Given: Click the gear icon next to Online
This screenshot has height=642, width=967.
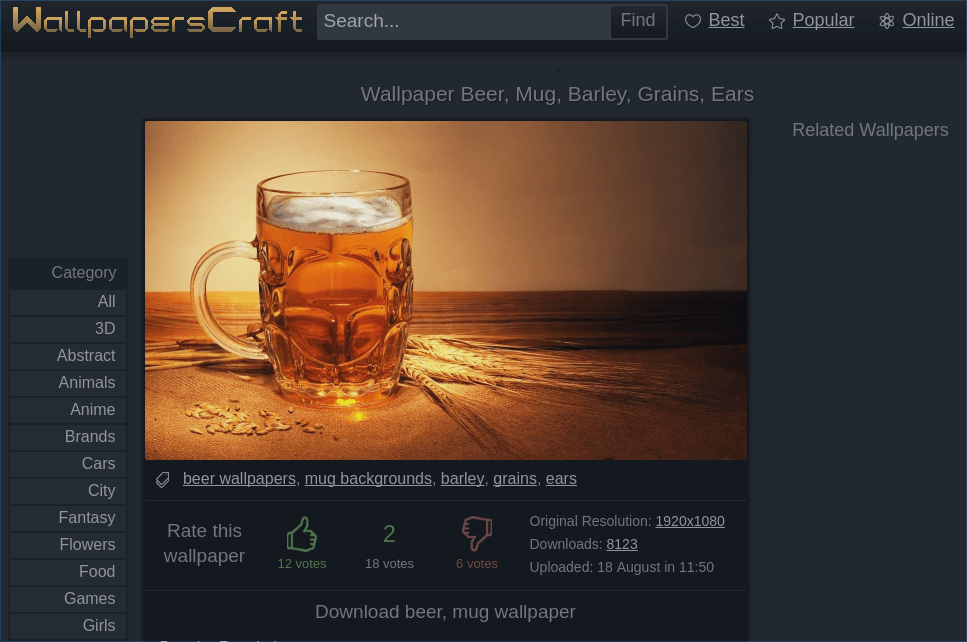Looking at the screenshot, I should pyautogui.click(x=887, y=21).
